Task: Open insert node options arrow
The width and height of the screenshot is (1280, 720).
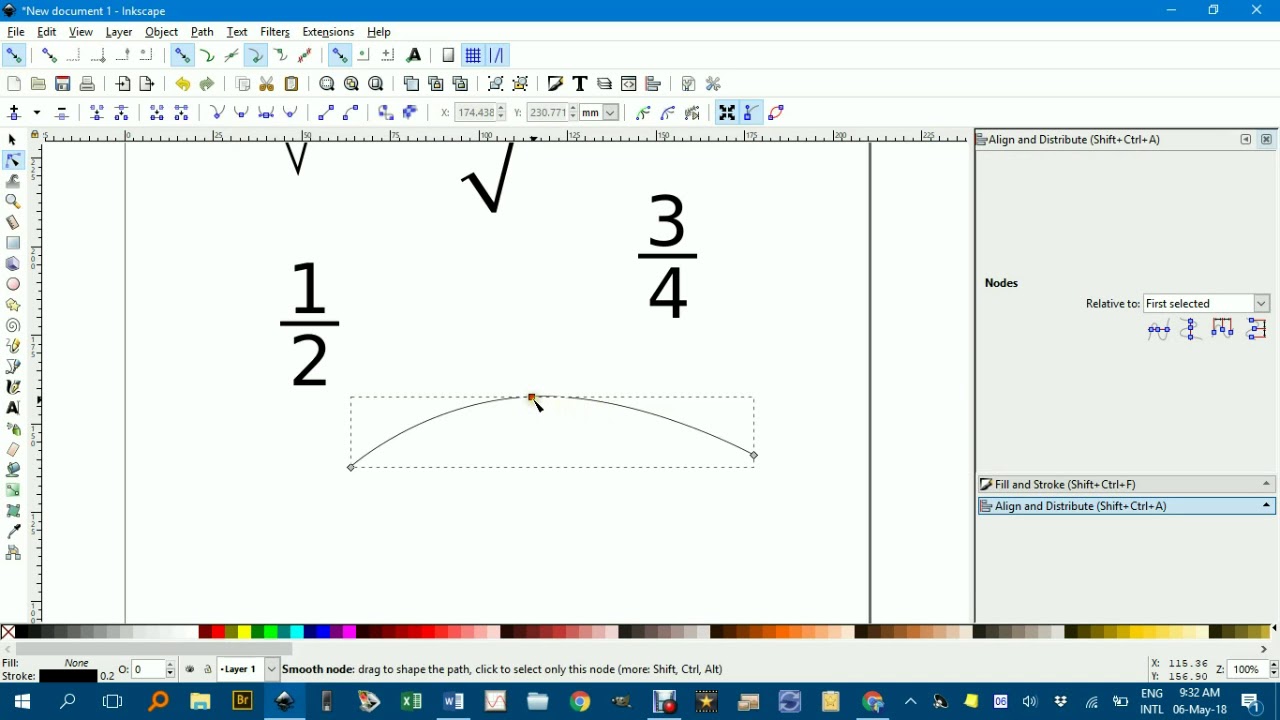Action: pyautogui.click(x=37, y=113)
